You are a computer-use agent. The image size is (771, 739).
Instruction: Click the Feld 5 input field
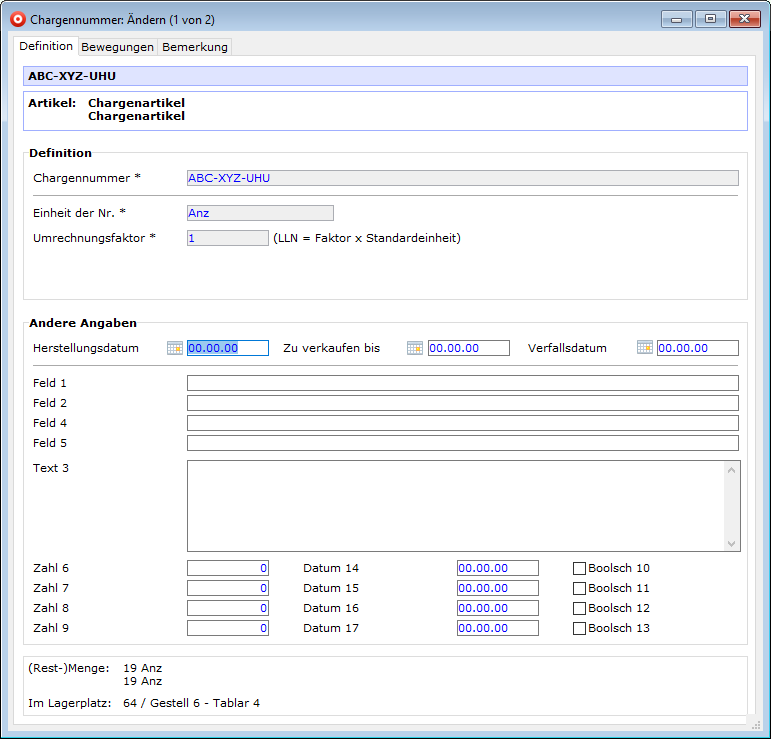tap(462, 443)
